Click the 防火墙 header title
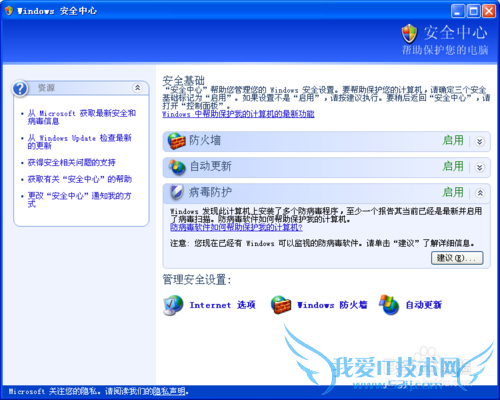This screenshot has height=400, width=500. (205, 140)
